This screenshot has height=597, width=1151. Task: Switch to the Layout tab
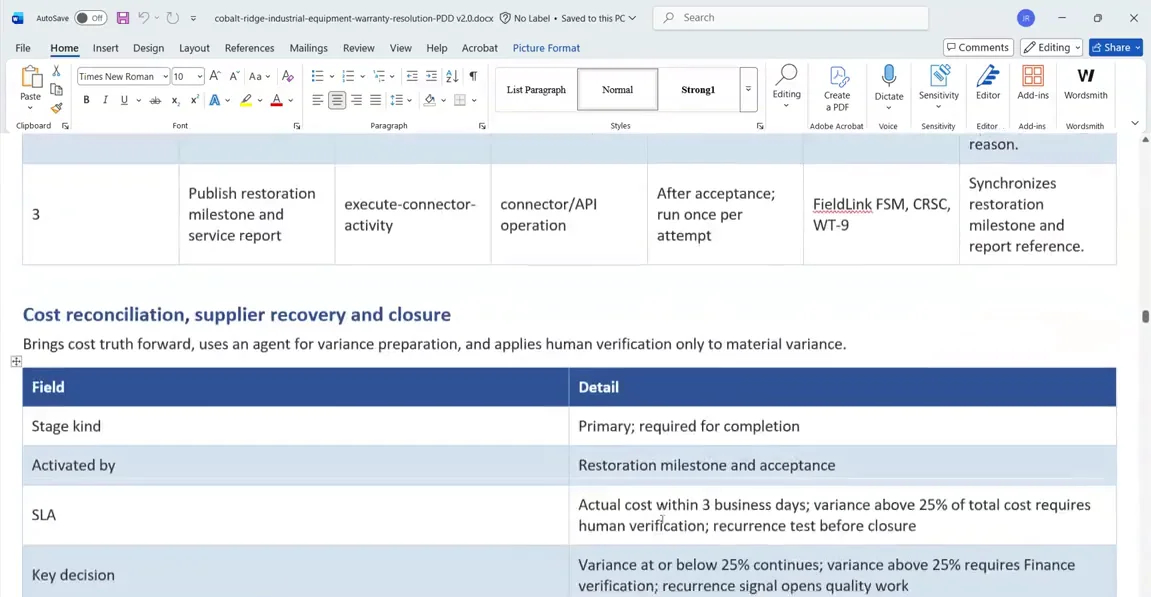click(x=194, y=48)
